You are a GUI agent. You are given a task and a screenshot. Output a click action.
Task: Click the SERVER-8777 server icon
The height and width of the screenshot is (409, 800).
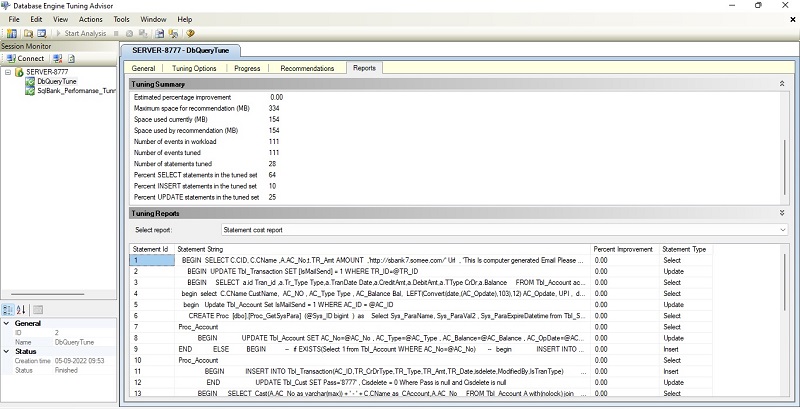(x=19, y=72)
